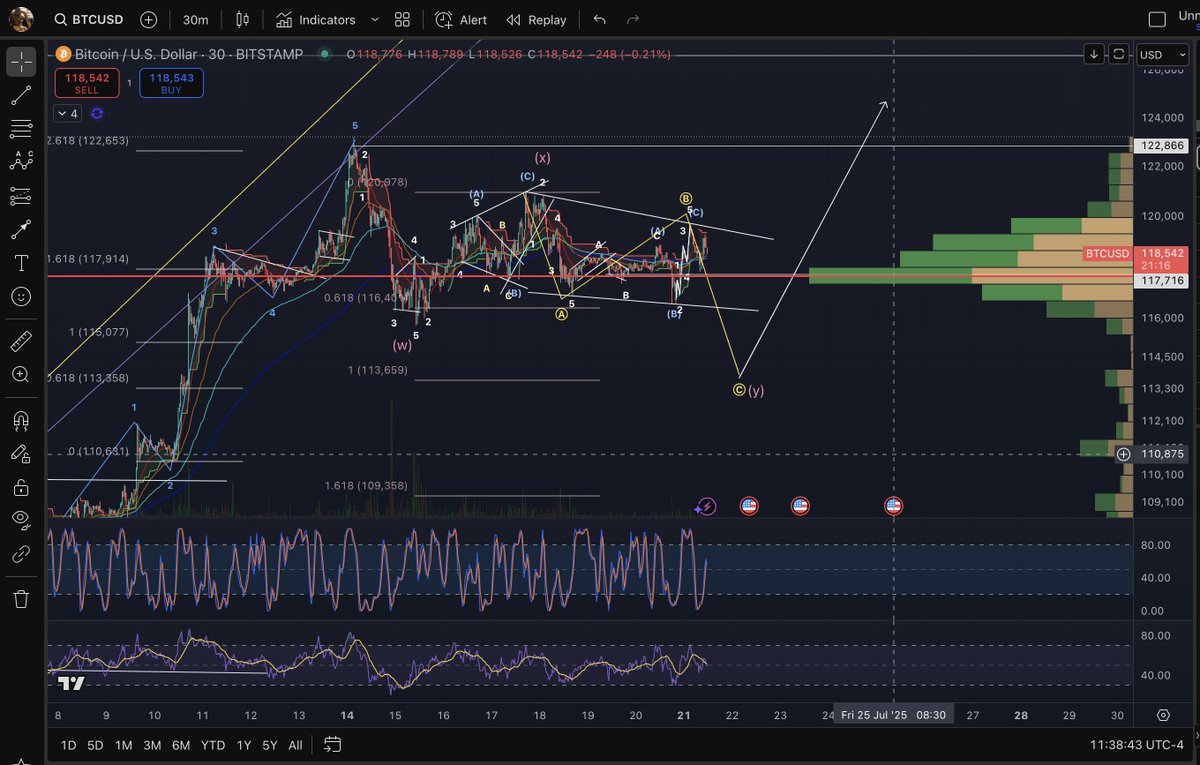Open the 30m interval selector
1200x765 pixels.
196,19
